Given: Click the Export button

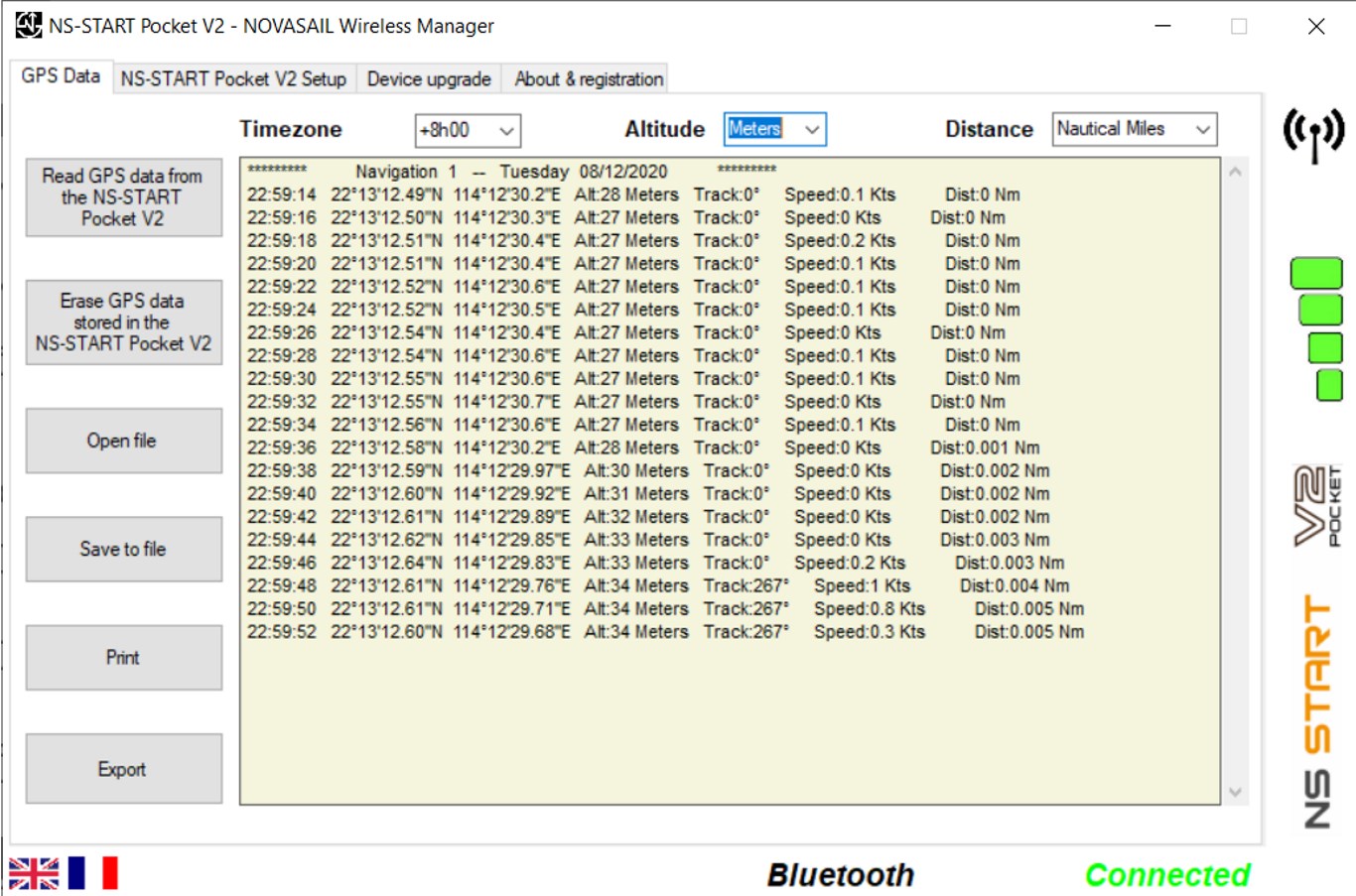Looking at the screenshot, I should click(x=124, y=769).
